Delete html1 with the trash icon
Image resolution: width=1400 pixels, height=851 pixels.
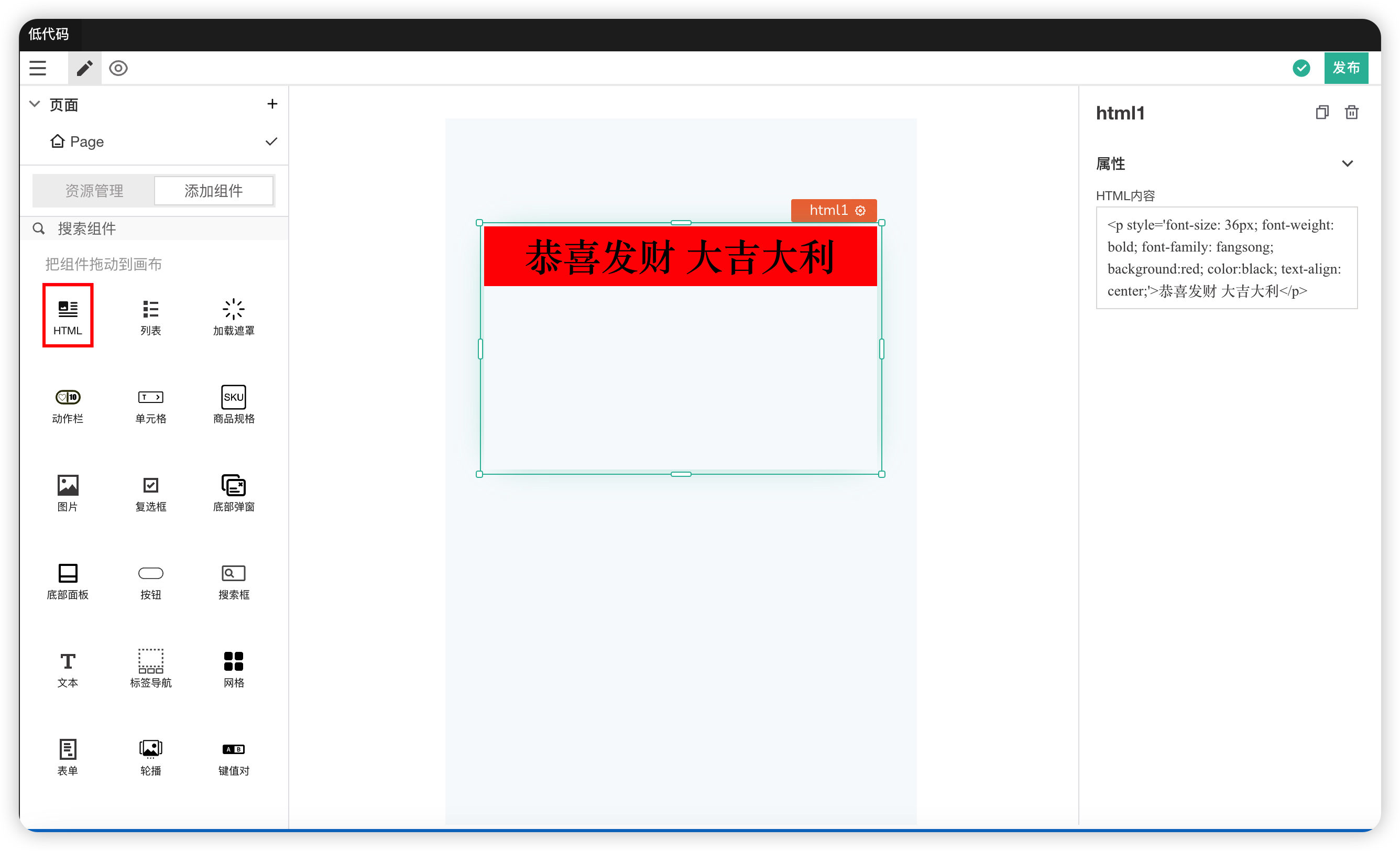coord(1351,113)
